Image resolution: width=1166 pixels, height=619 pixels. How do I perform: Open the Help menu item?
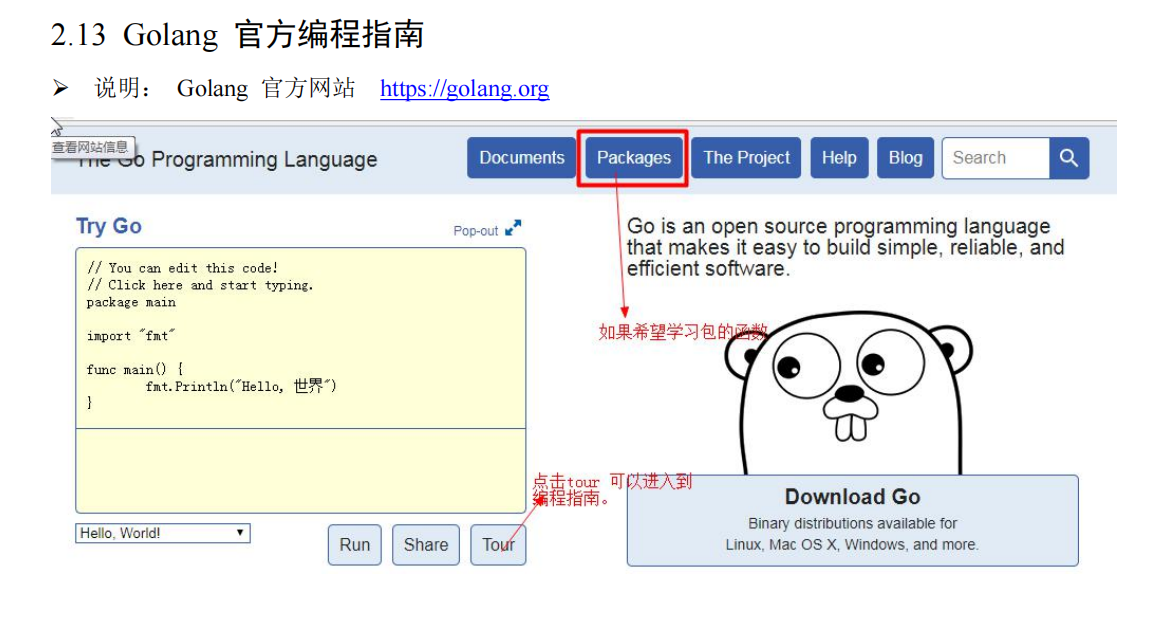click(839, 158)
